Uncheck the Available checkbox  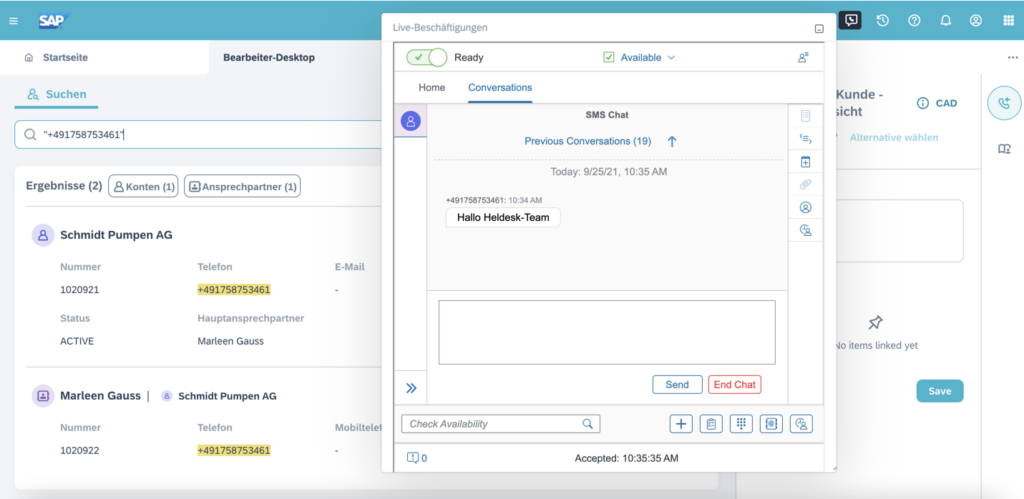[x=609, y=58]
